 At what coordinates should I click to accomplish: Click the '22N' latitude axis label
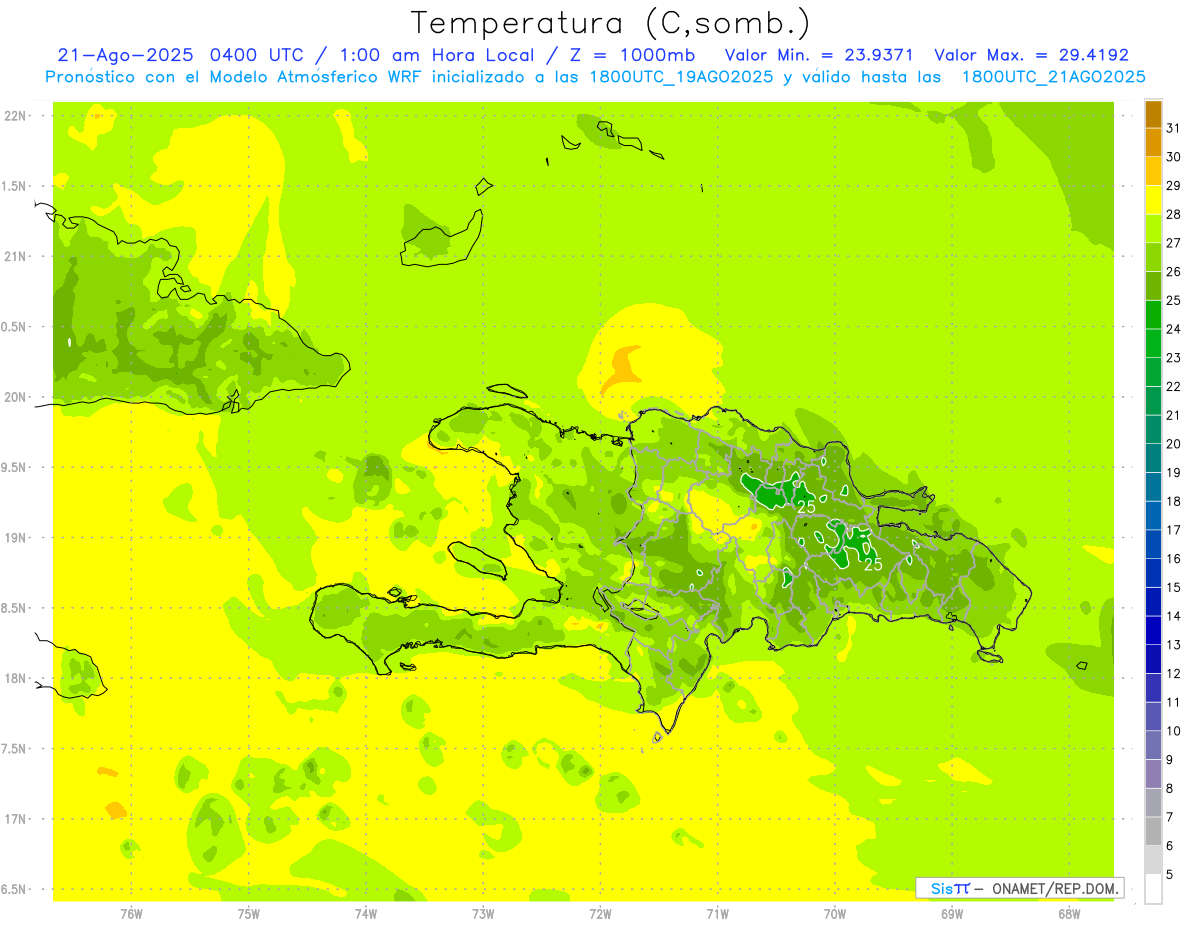pos(16,116)
